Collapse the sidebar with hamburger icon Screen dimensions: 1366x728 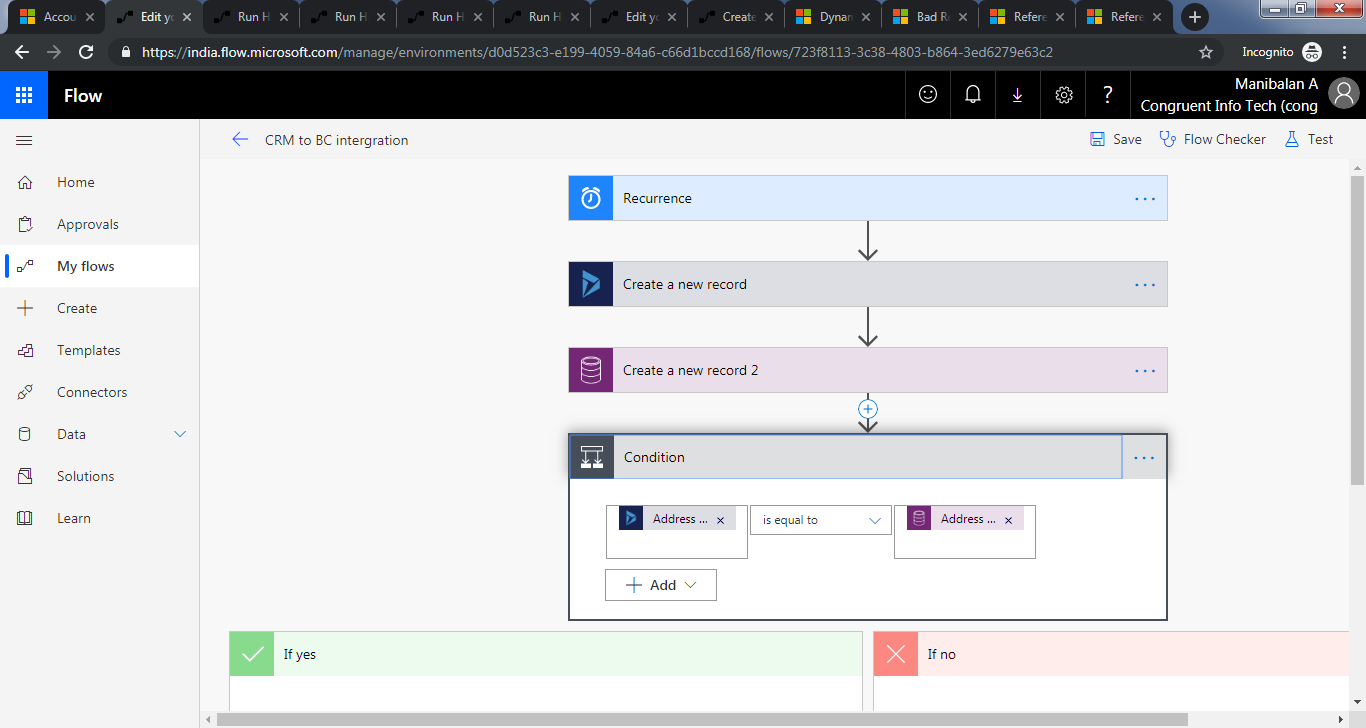(24, 141)
